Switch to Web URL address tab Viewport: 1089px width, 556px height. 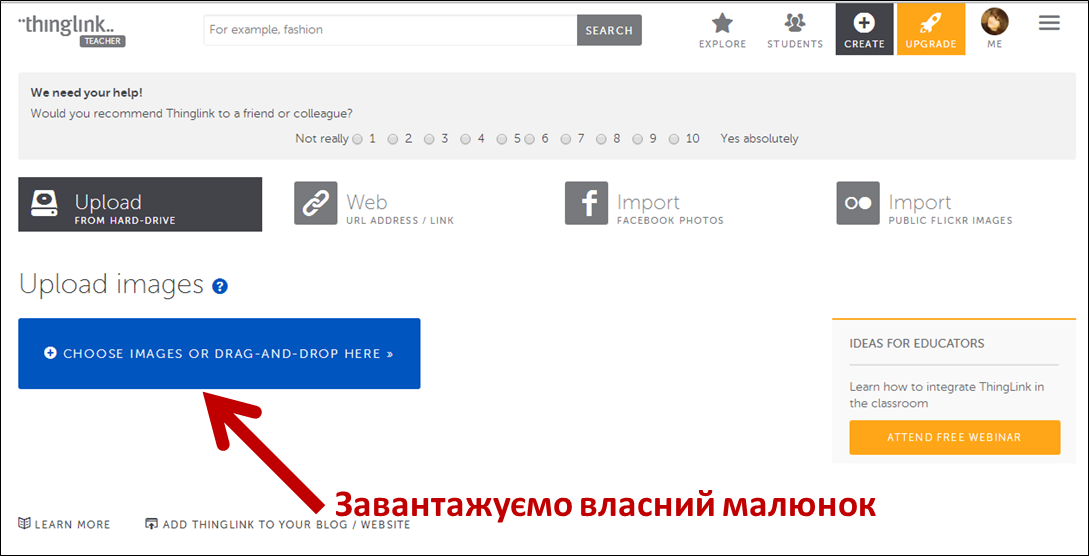click(375, 204)
